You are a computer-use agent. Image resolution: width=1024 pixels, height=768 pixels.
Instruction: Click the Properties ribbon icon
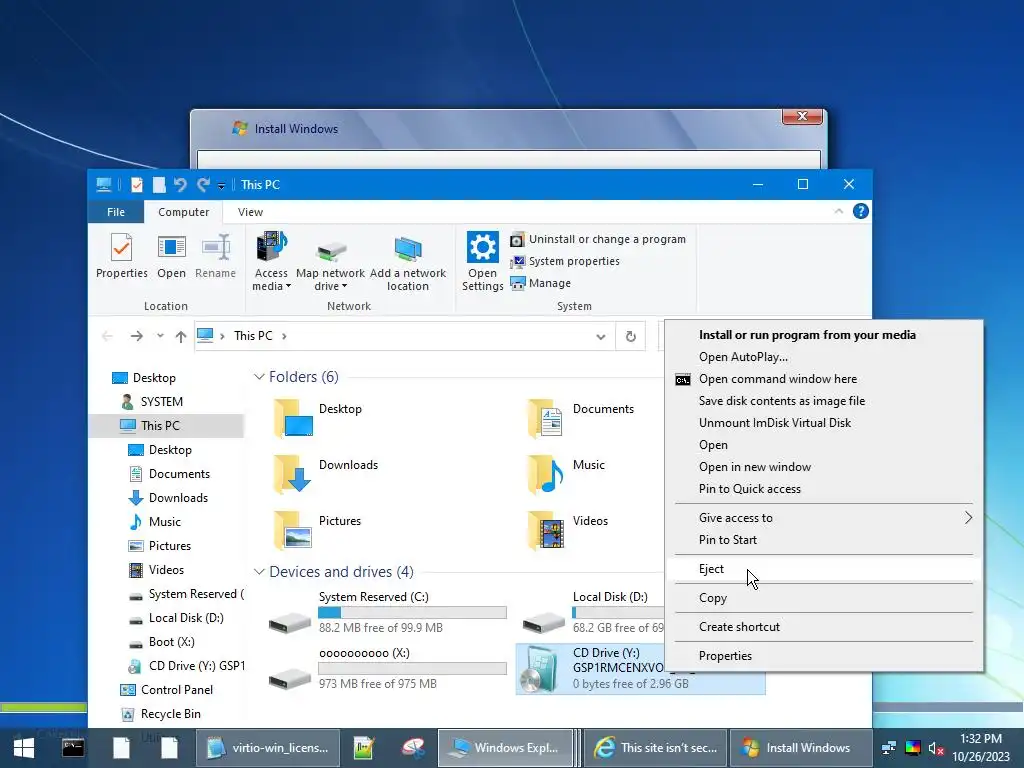(121, 256)
